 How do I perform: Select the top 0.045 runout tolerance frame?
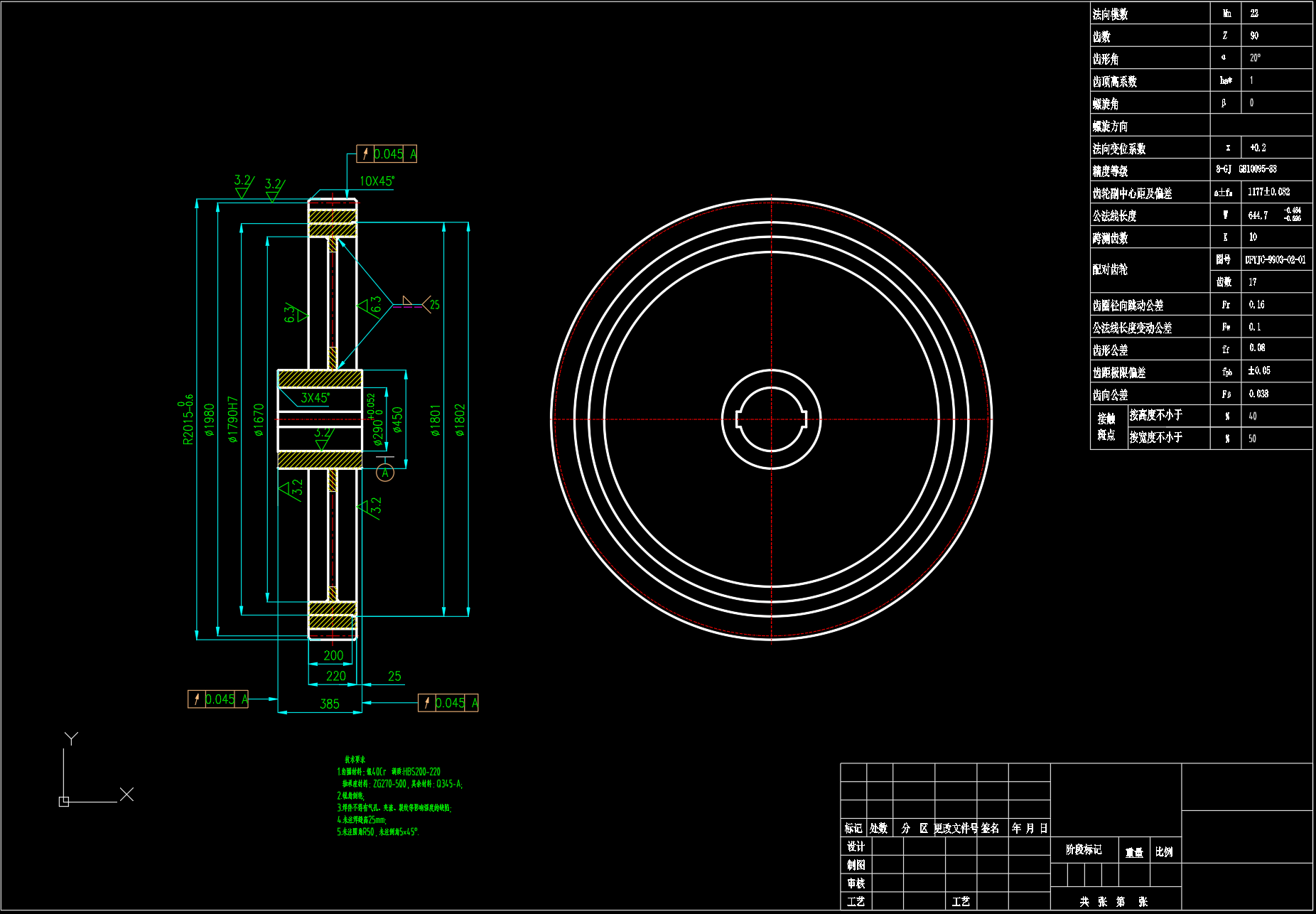click(387, 154)
